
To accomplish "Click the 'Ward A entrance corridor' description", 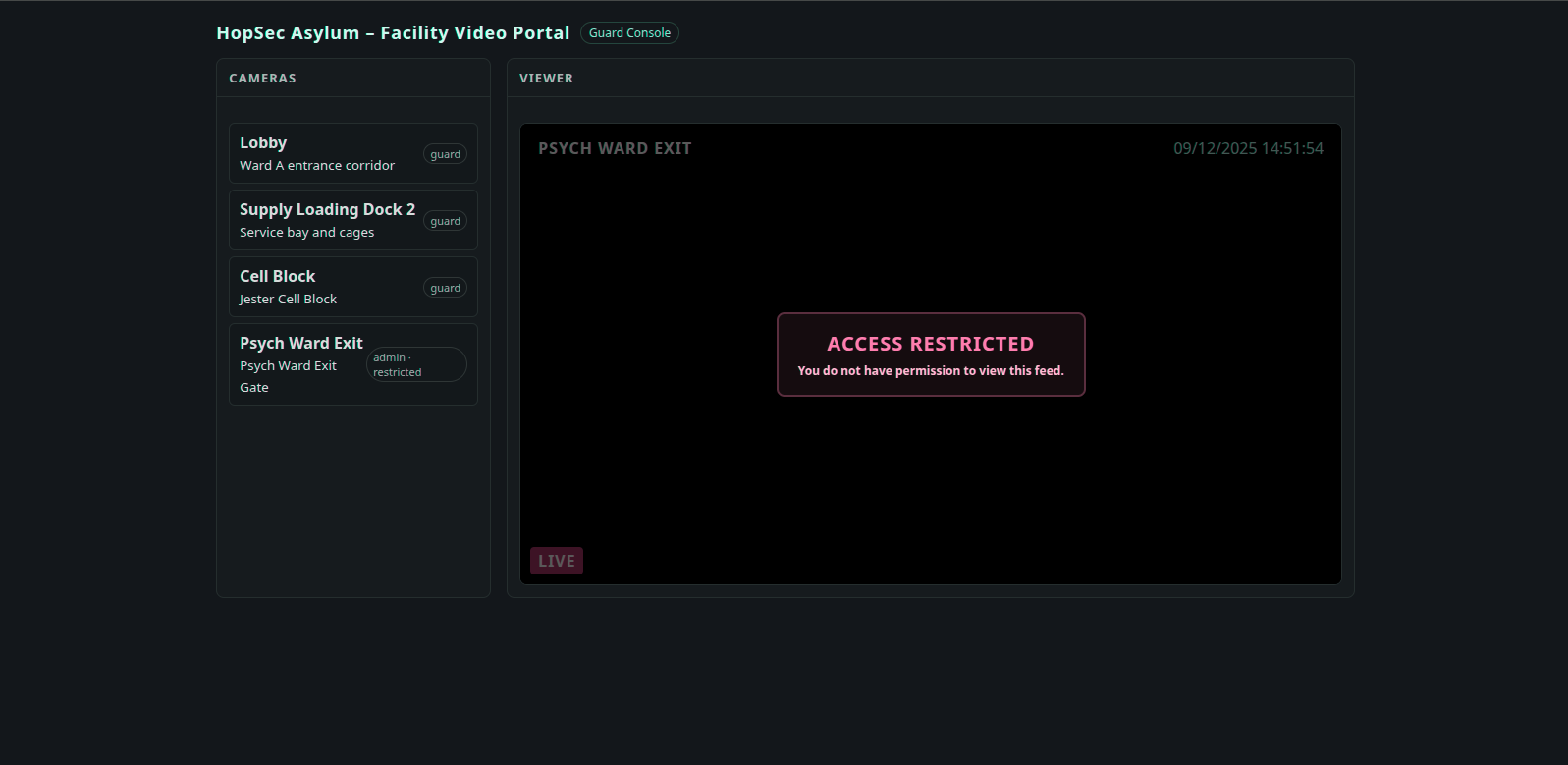I will tap(317, 166).
